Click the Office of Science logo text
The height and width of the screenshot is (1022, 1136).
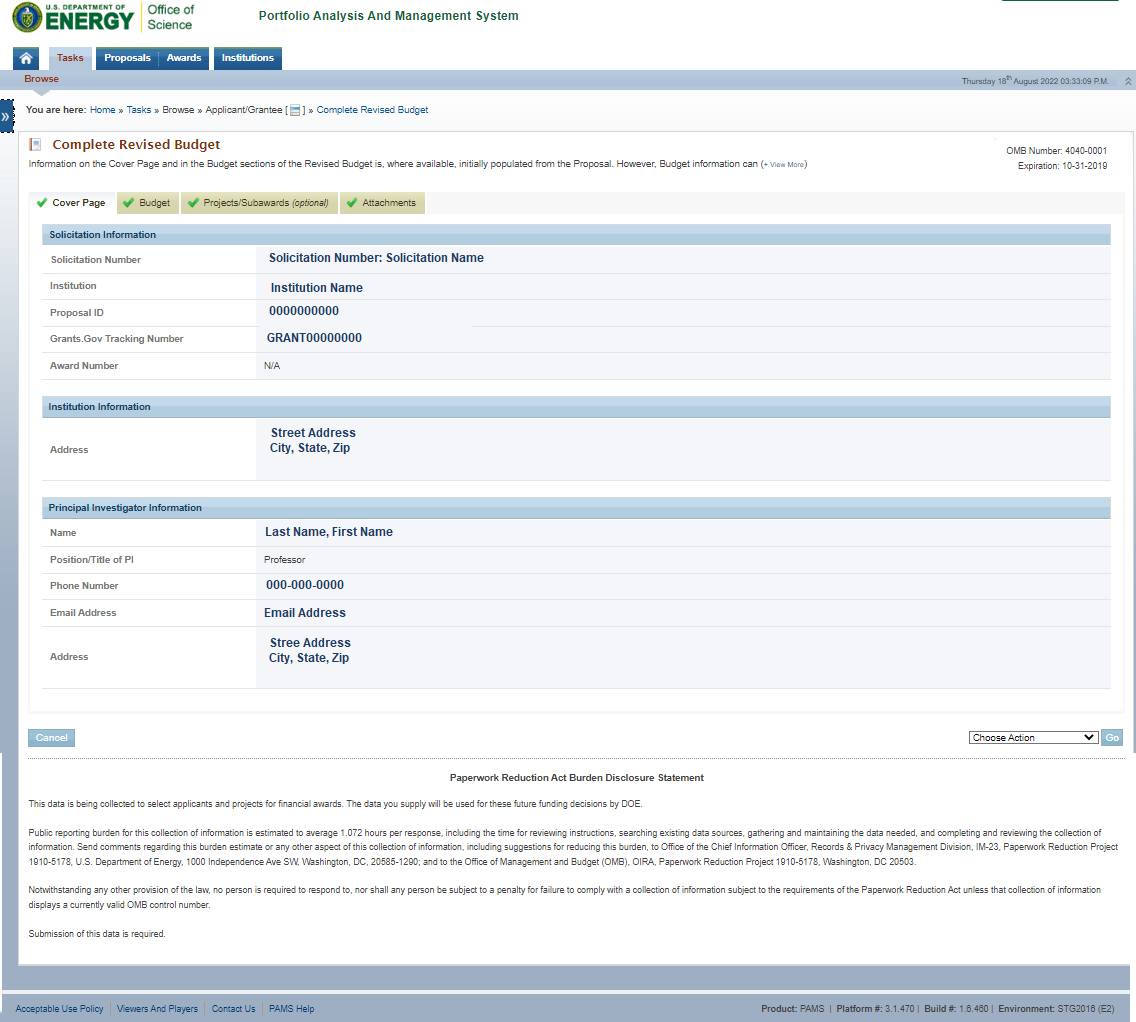(x=170, y=17)
